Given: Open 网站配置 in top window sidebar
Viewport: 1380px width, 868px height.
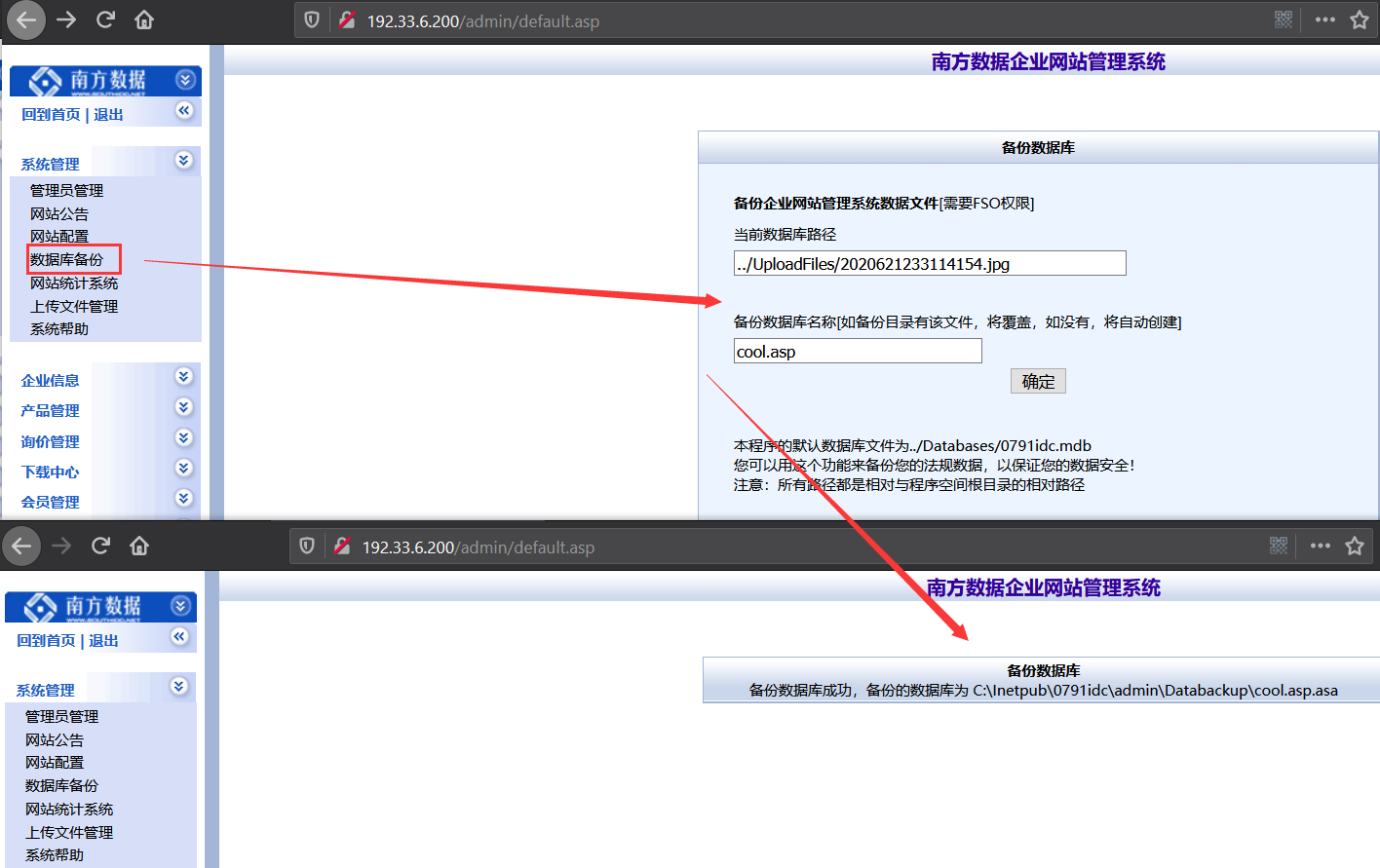Looking at the screenshot, I should pyautogui.click(x=59, y=237).
